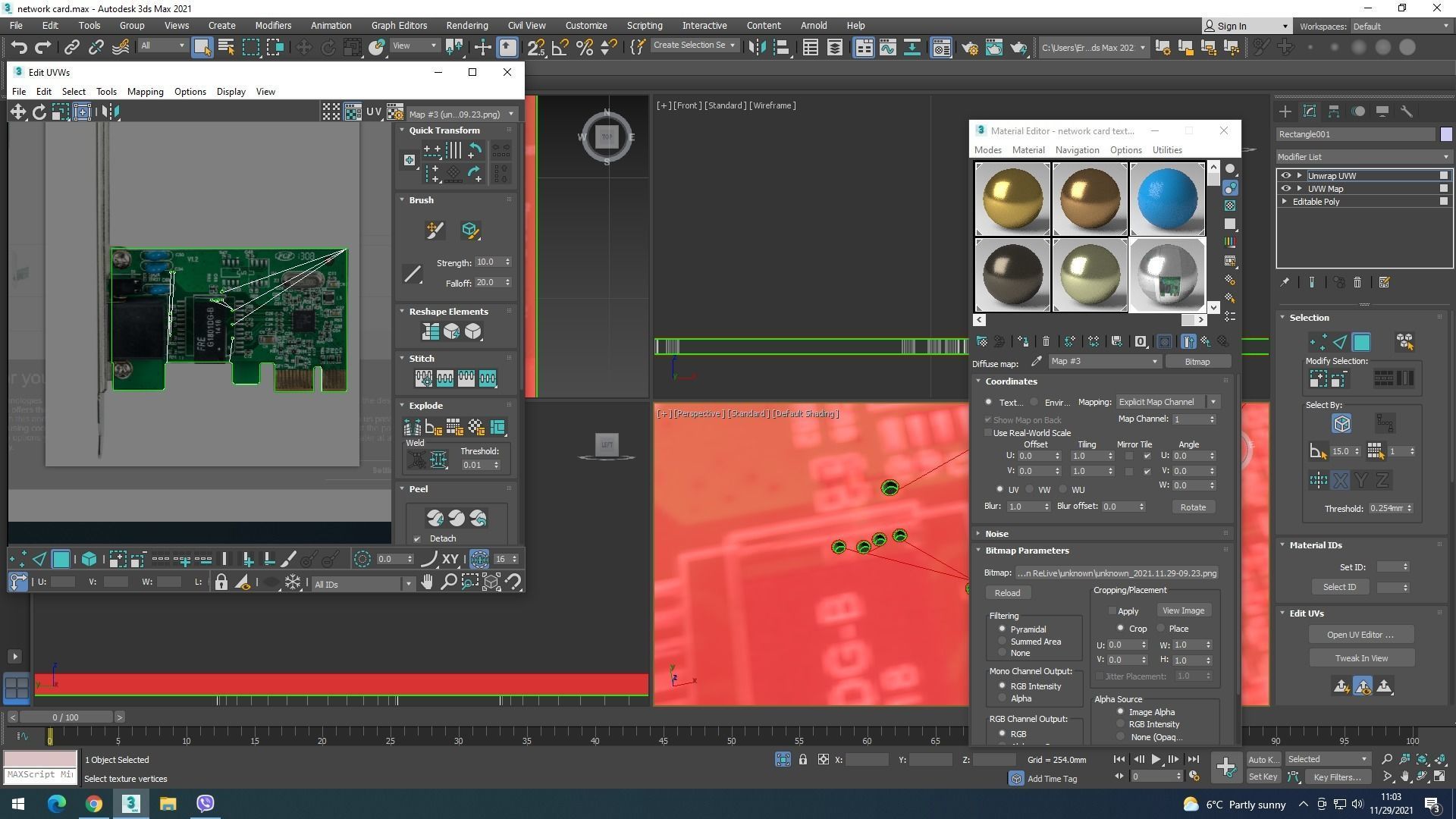
Task: Click the Play Animation button
Action: 1156,759
